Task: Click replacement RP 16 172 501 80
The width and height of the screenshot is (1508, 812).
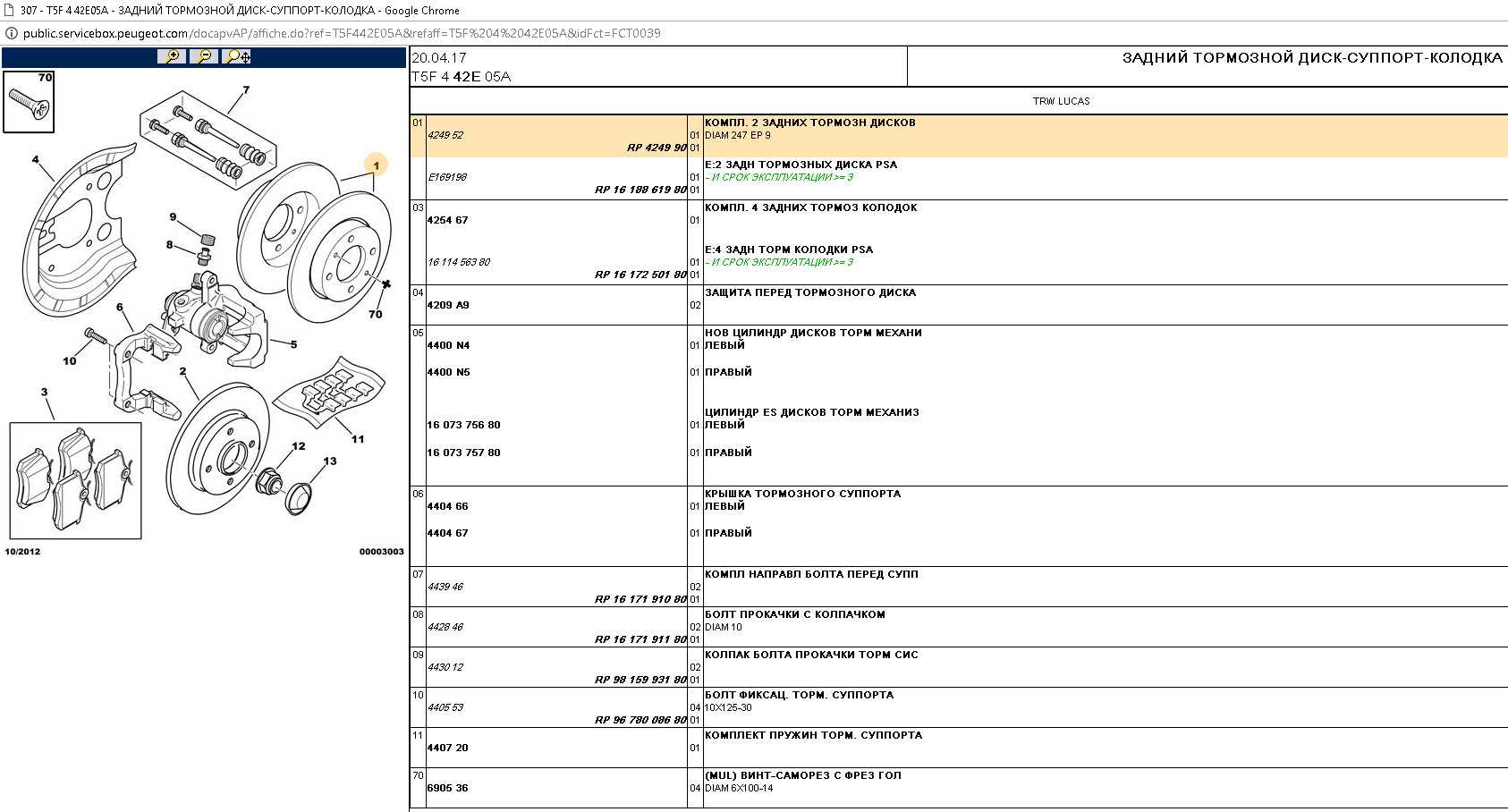Action: pos(640,275)
